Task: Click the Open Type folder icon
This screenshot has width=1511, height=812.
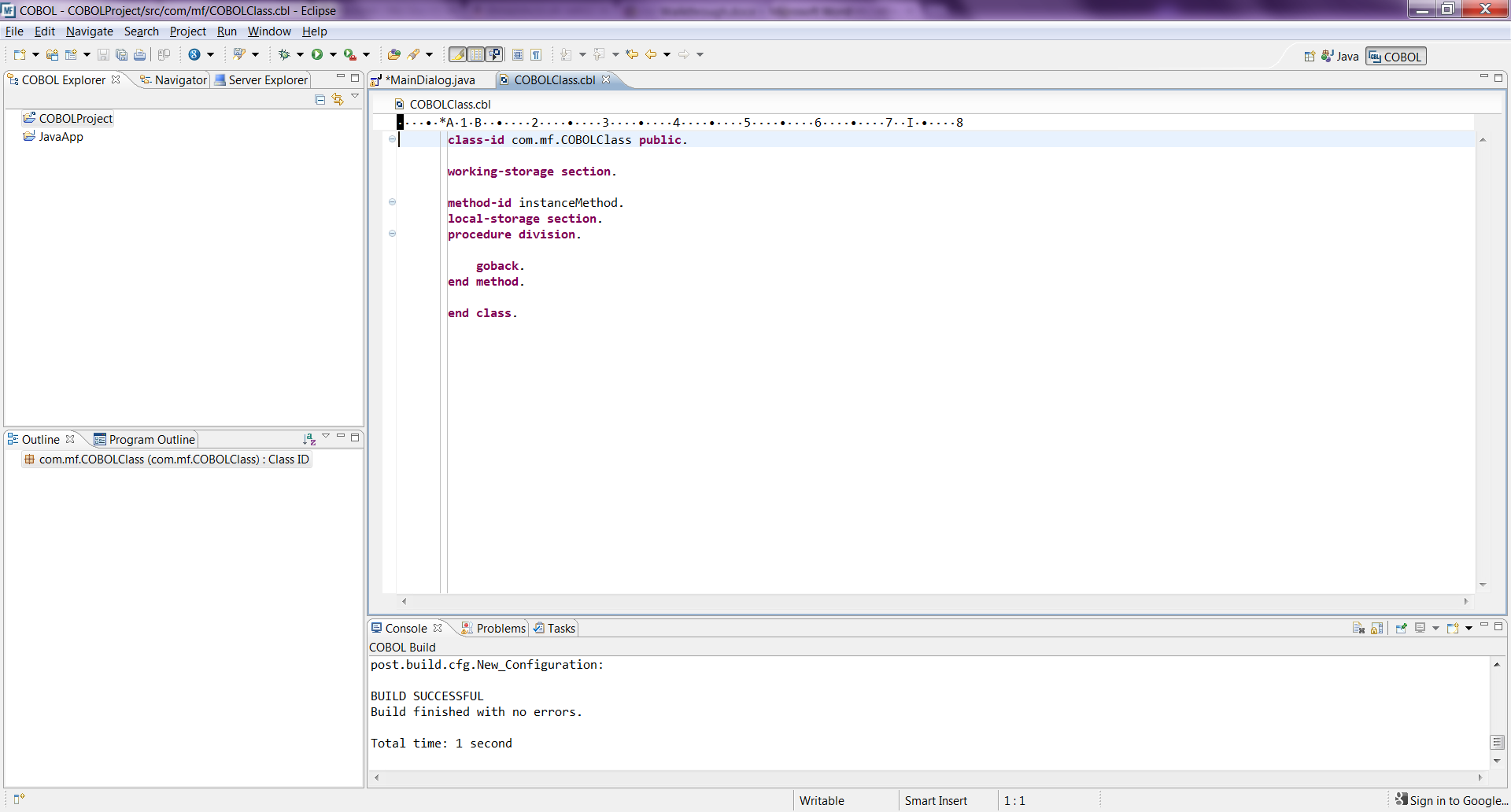Action: point(393,54)
